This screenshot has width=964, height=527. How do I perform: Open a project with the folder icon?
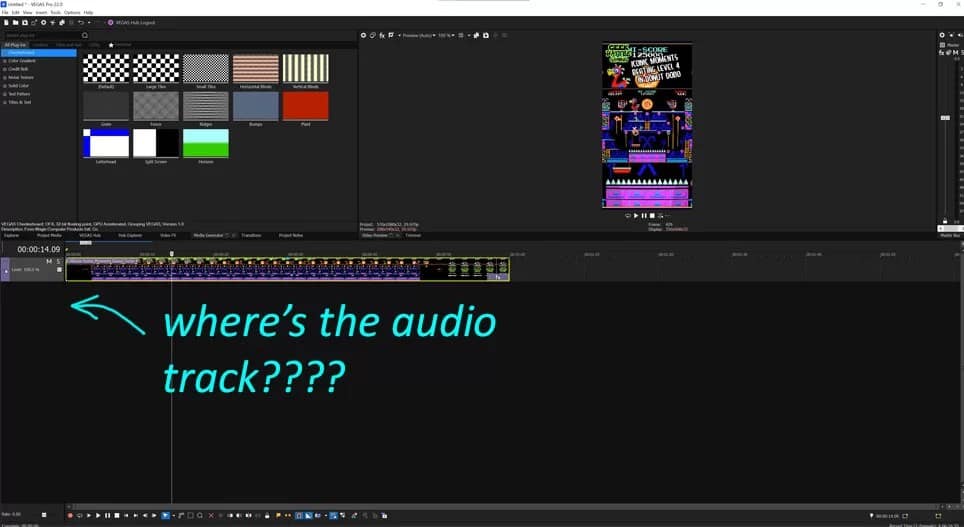15,23
